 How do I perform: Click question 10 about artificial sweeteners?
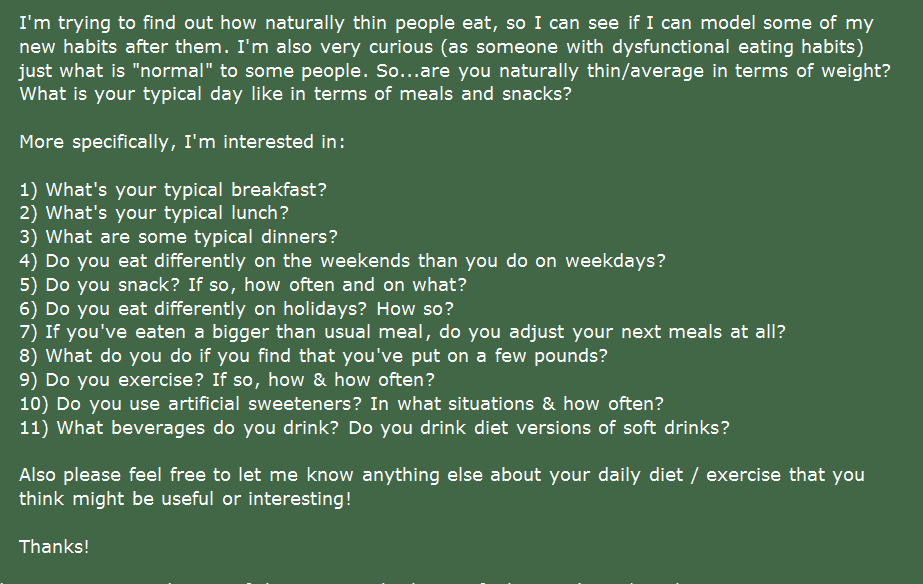coord(341,404)
